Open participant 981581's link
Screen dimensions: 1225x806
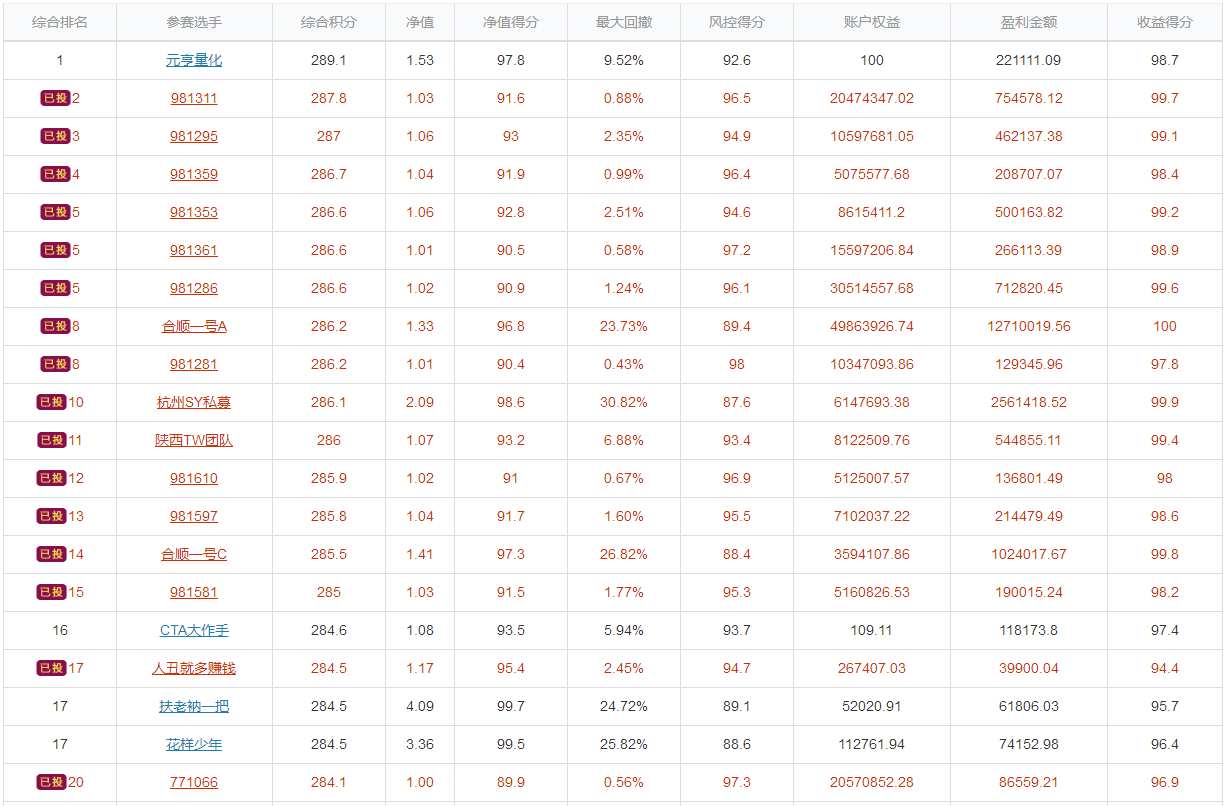point(194,592)
